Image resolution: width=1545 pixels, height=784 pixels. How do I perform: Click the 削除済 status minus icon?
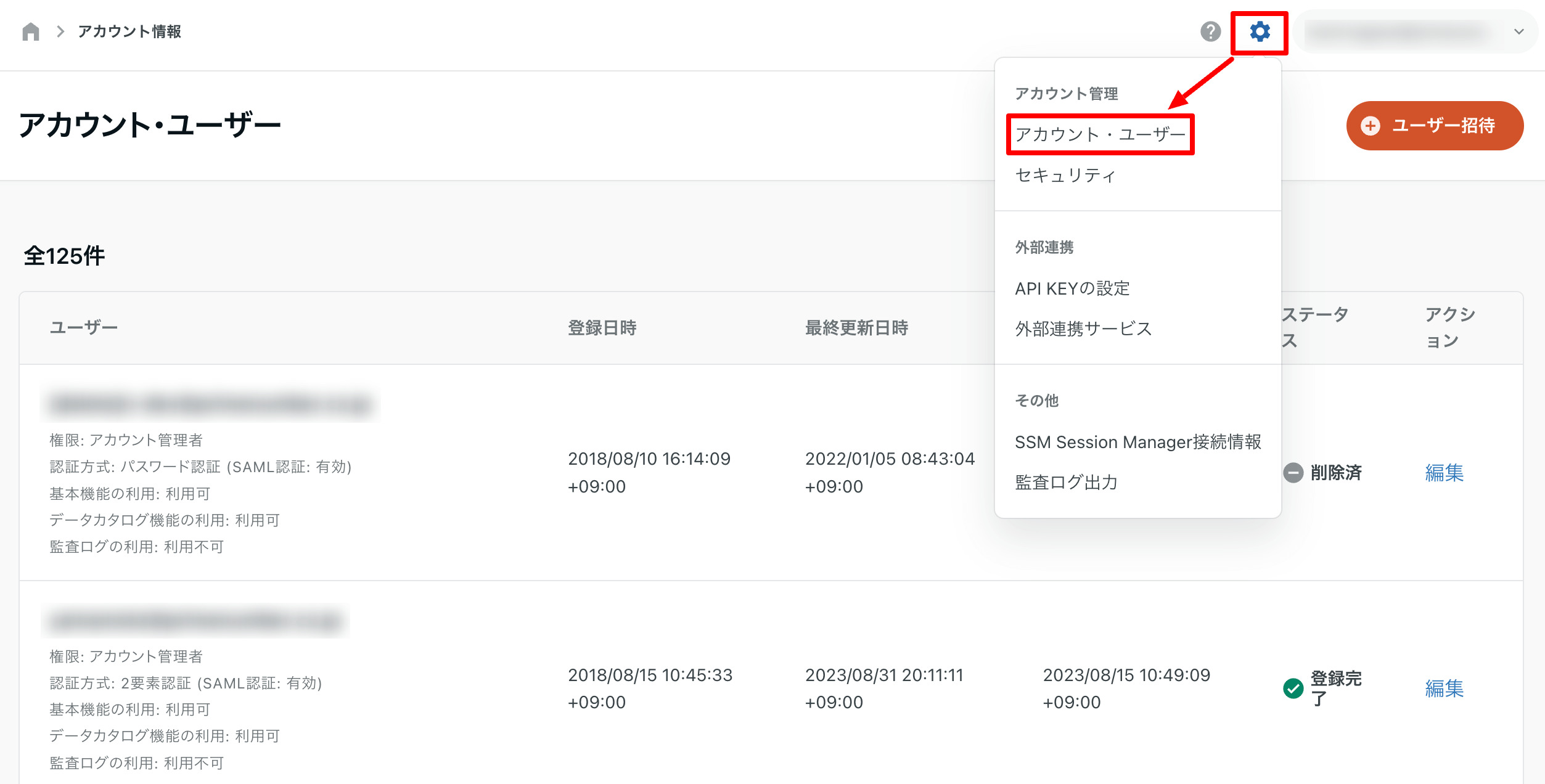(1293, 473)
